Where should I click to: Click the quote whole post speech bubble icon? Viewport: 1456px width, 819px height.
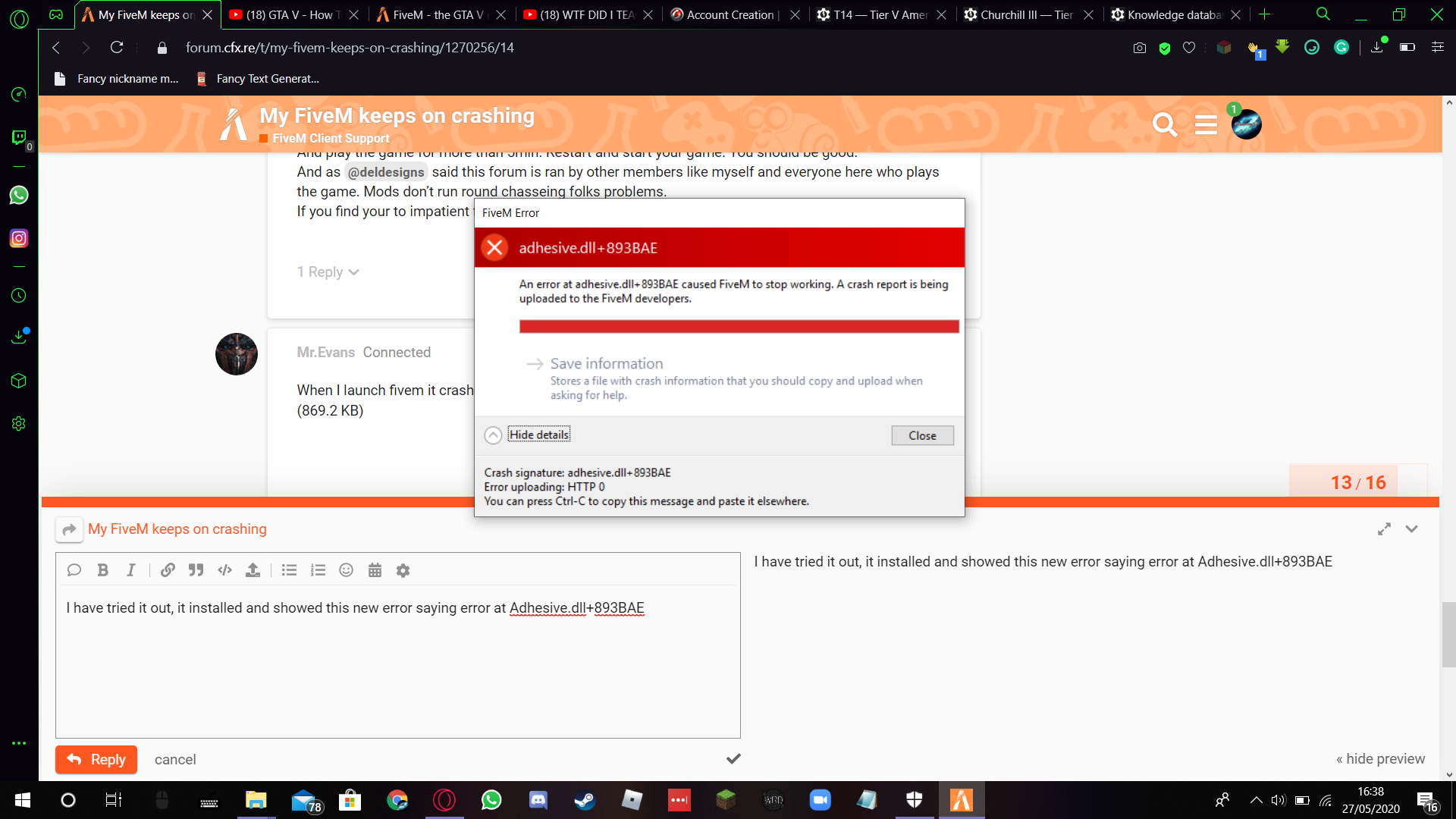tap(74, 570)
